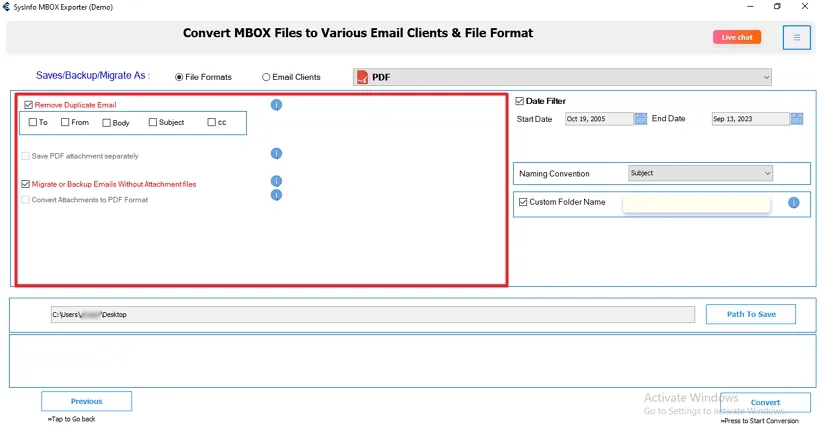Click the Start Date field showing Oct 19, 2005
Image resolution: width=820 pixels, height=437 pixels.
point(598,119)
